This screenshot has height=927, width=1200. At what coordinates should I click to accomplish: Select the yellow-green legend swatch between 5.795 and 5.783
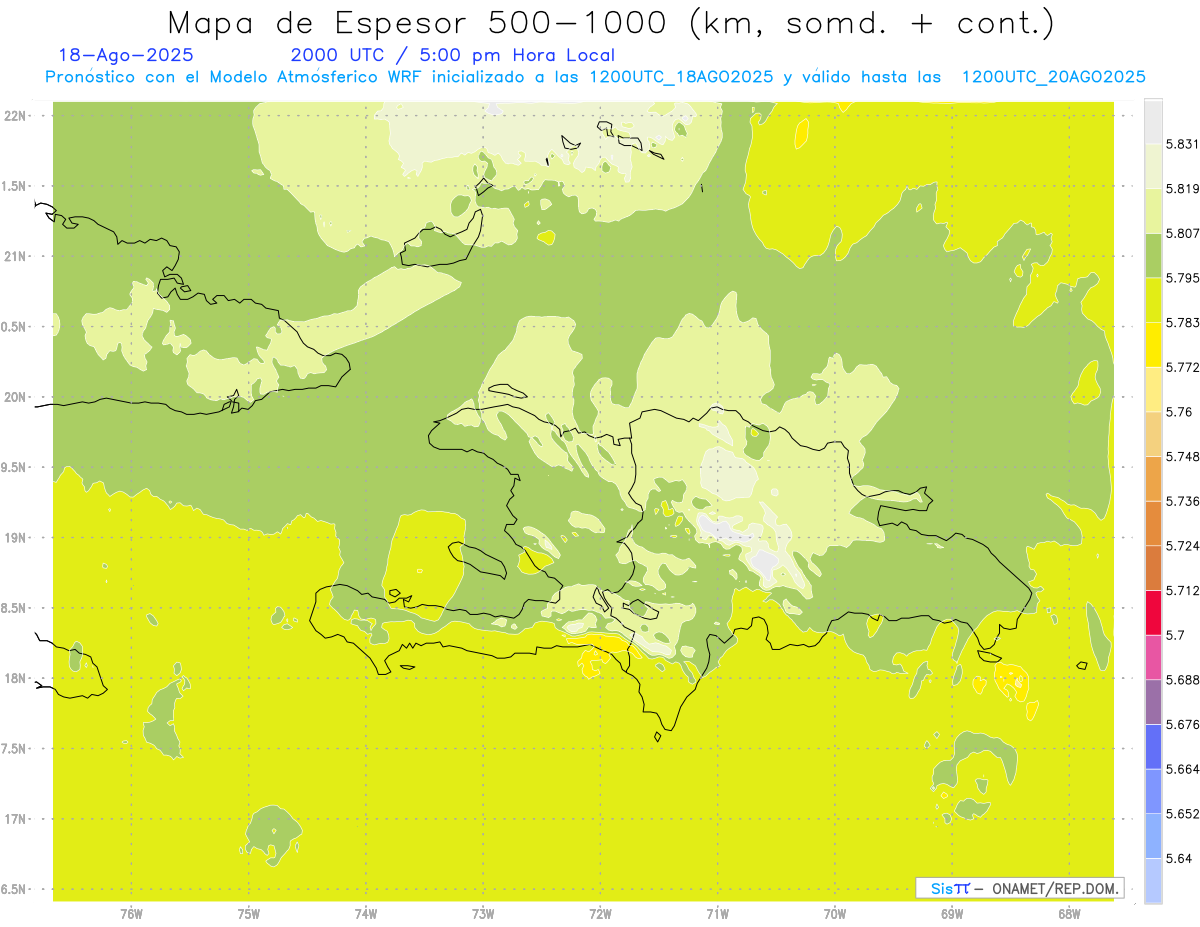1153,300
